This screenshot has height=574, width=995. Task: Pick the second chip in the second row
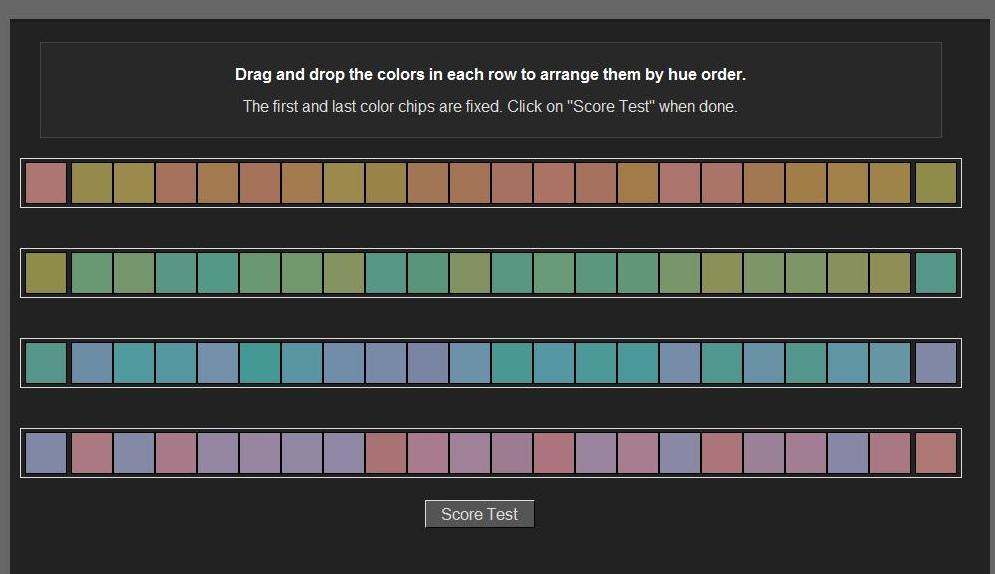pyautogui.click(x=92, y=273)
